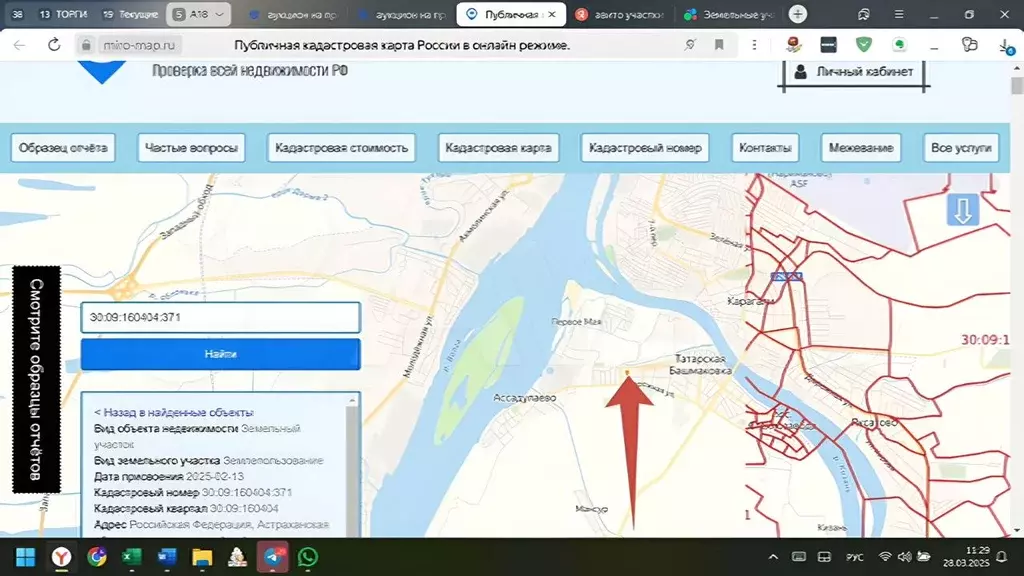Open the 'Земельные уч' tab
Viewport: 1024px width, 576px height.
(x=729, y=14)
